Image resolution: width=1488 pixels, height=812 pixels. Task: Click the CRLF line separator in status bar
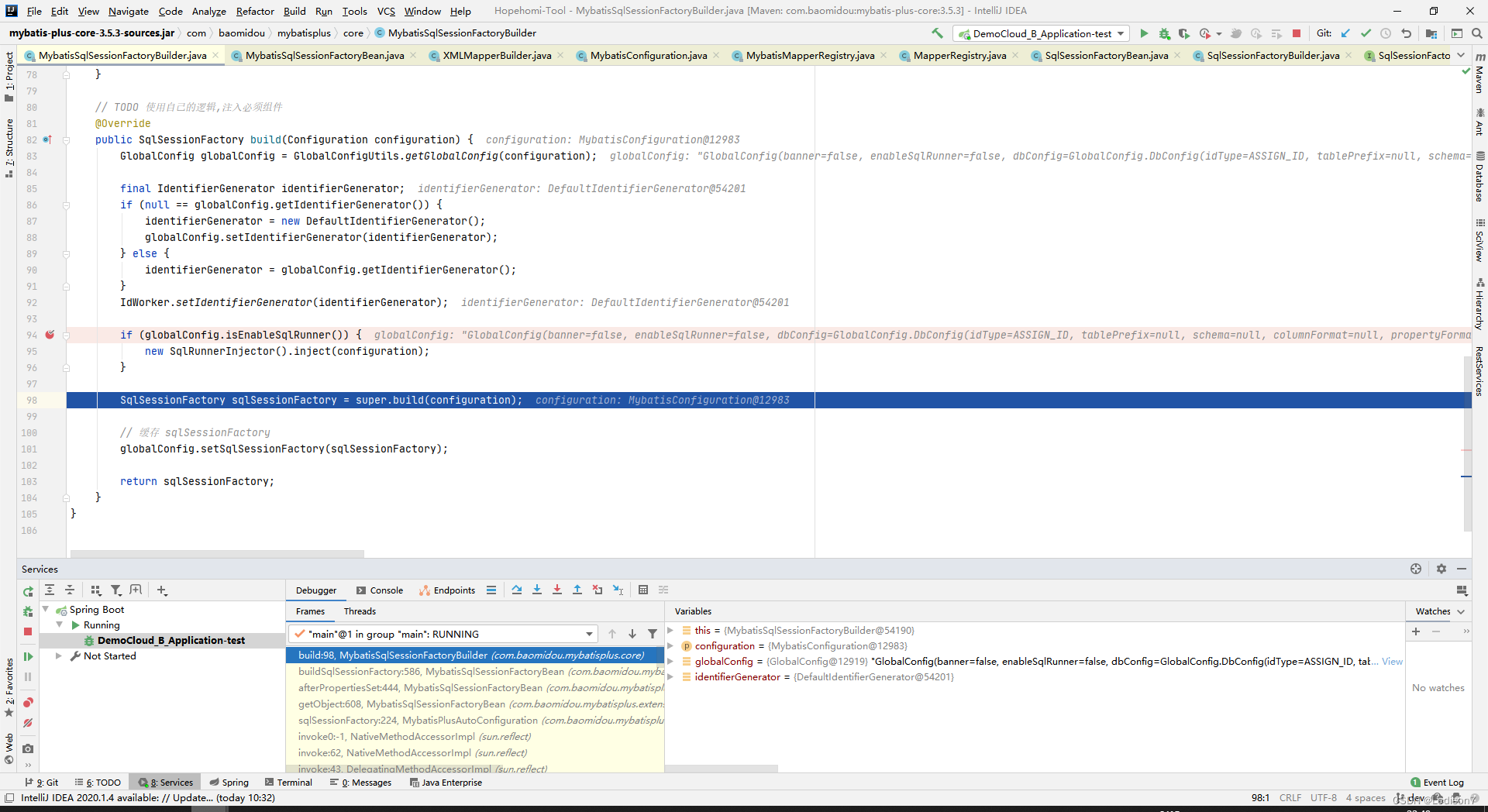click(x=1290, y=798)
